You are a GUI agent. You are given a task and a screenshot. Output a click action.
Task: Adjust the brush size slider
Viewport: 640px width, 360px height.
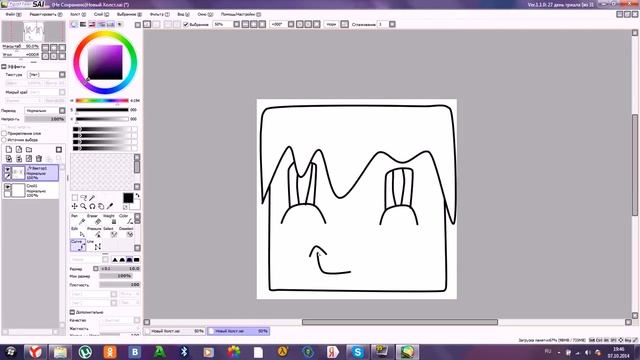120,269
